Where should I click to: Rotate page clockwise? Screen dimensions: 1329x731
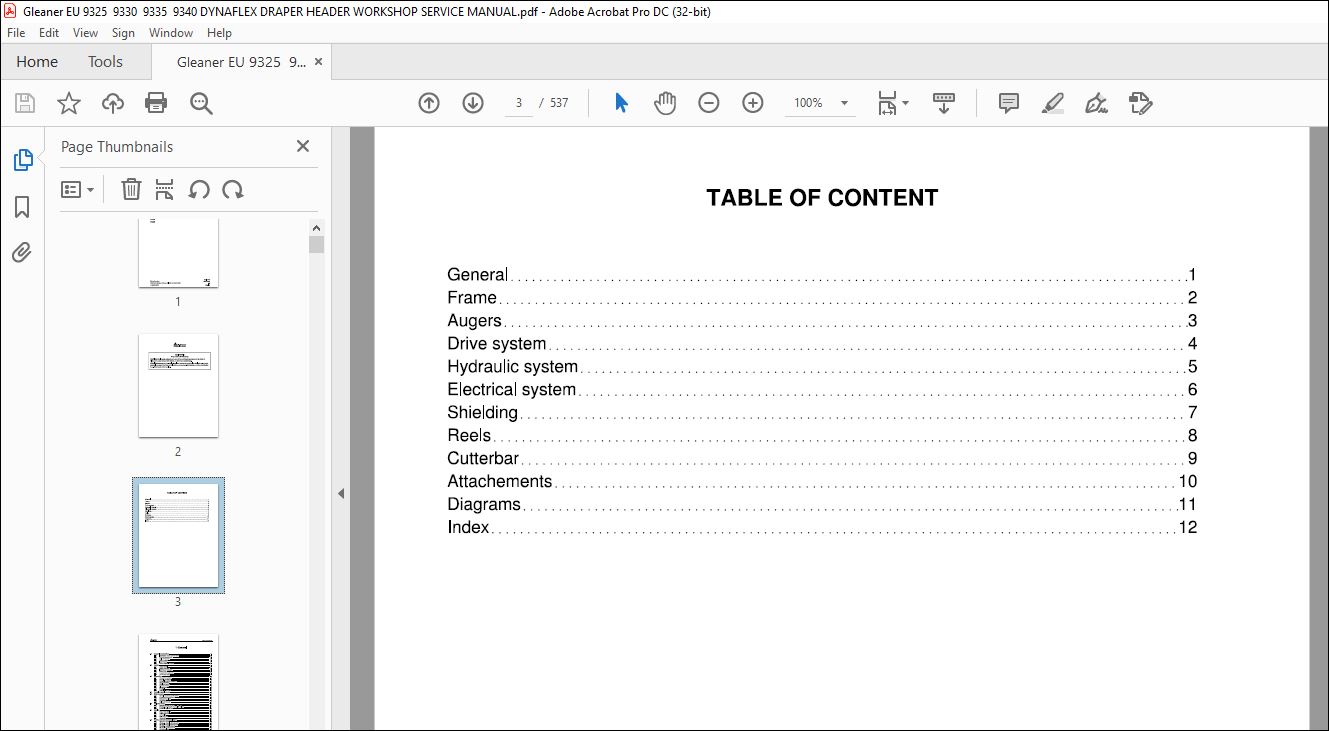[x=233, y=189]
